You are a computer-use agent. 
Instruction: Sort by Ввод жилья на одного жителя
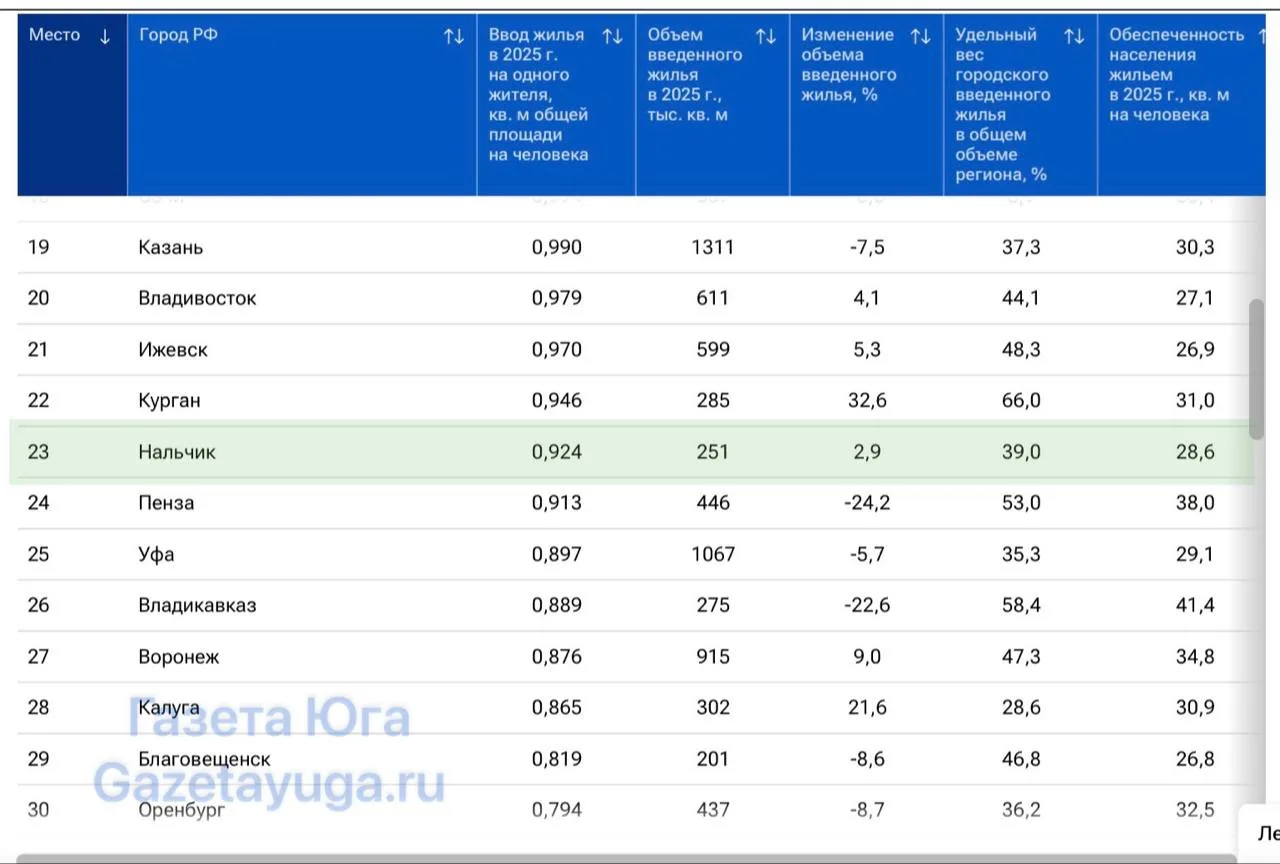(612, 37)
